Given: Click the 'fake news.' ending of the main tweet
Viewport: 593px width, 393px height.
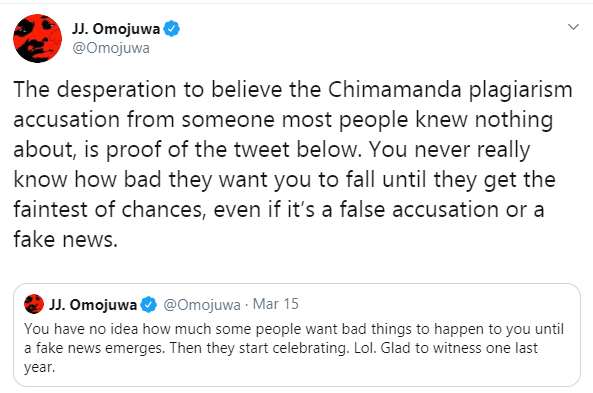Looking at the screenshot, I should [65, 239].
